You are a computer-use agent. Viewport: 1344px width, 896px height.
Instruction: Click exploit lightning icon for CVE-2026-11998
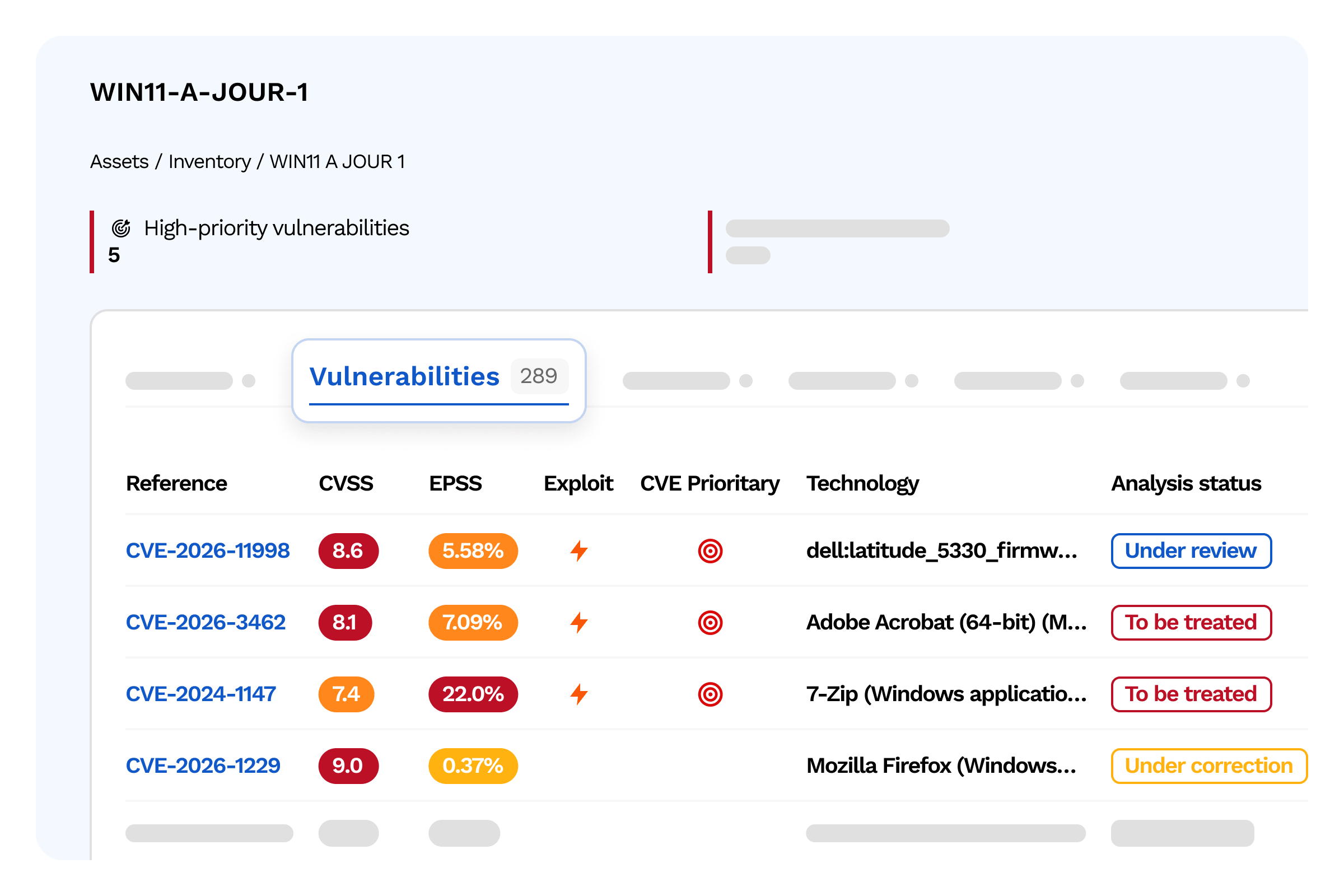click(579, 551)
